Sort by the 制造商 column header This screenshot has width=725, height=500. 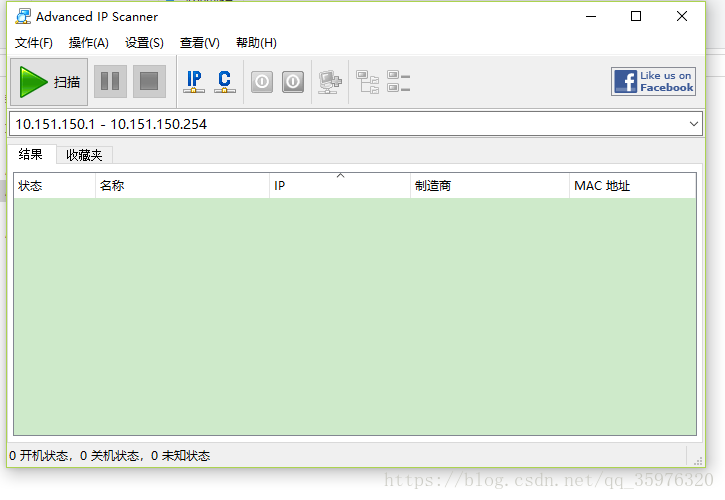coord(490,185)
